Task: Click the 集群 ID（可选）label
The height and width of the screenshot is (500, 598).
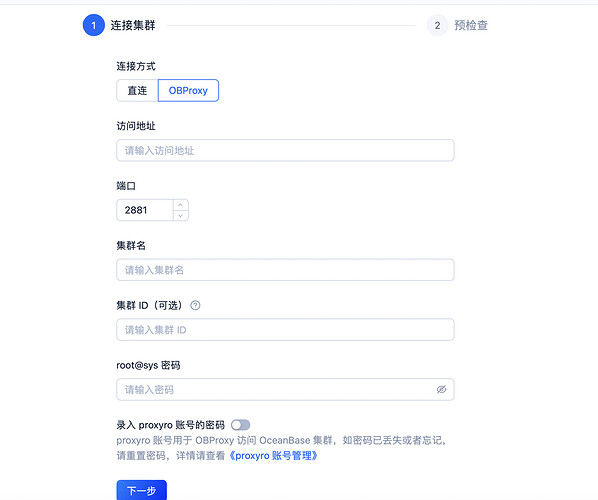Action: tap(149, 305)
